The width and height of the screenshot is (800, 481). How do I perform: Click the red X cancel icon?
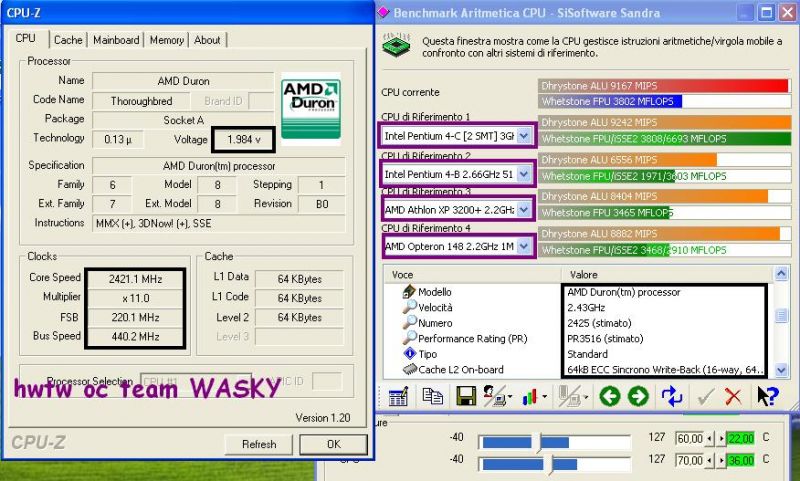[733, 396]
